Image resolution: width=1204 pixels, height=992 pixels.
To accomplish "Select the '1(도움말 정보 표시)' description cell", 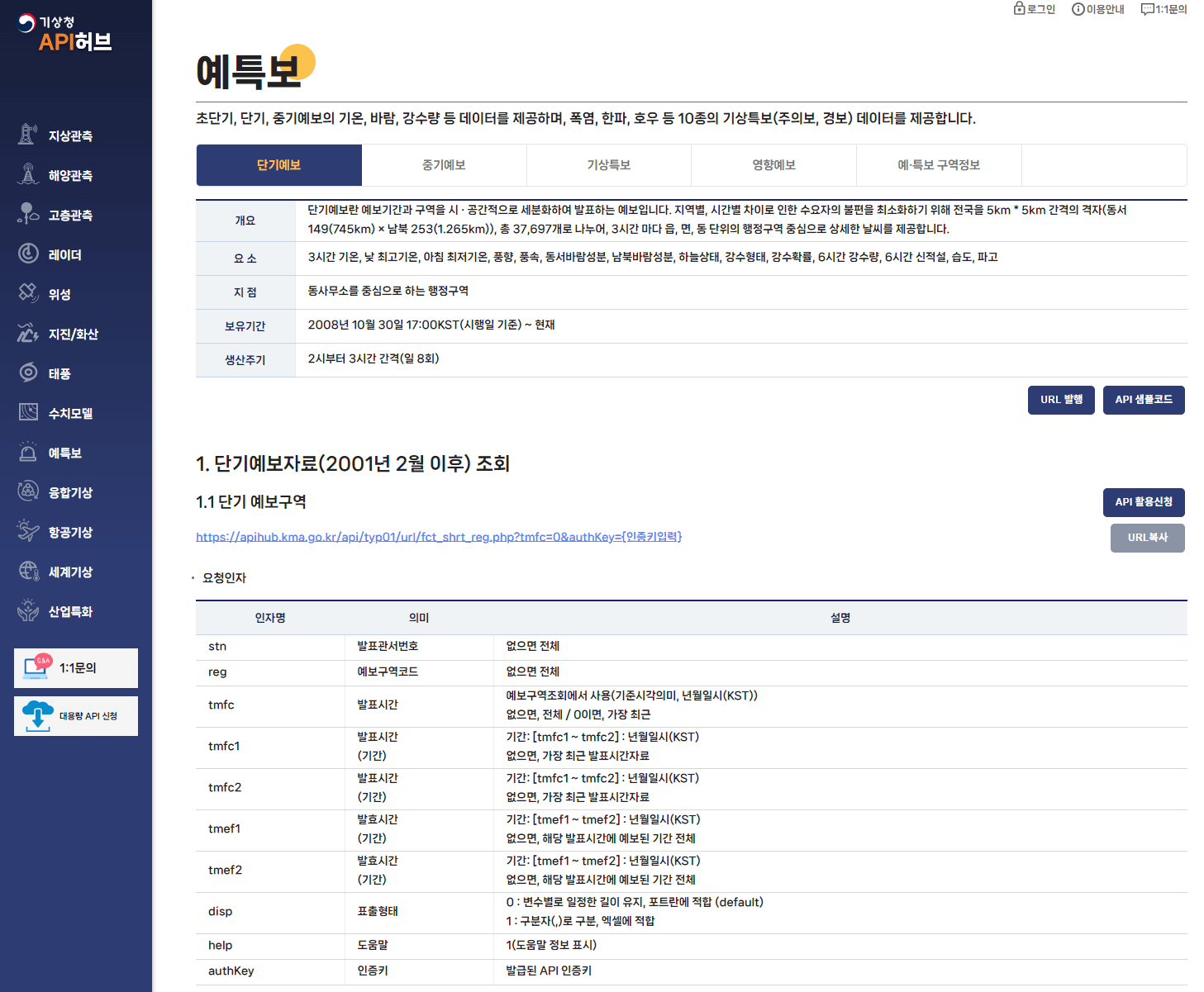I will coord(840,946).
